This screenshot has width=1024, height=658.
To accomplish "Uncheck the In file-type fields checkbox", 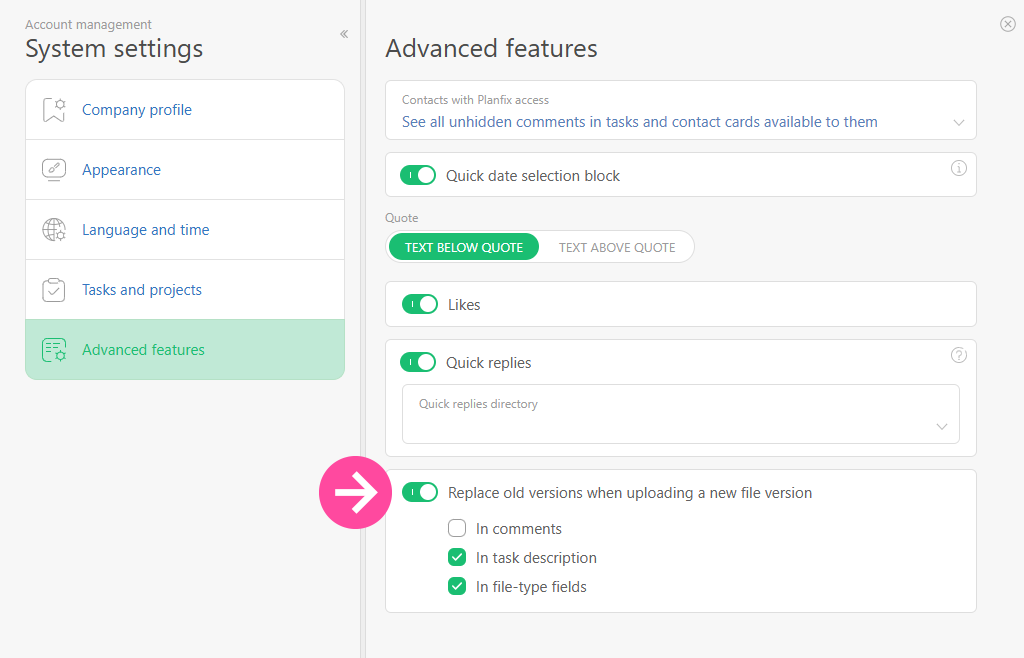I will tap(457, 586).
